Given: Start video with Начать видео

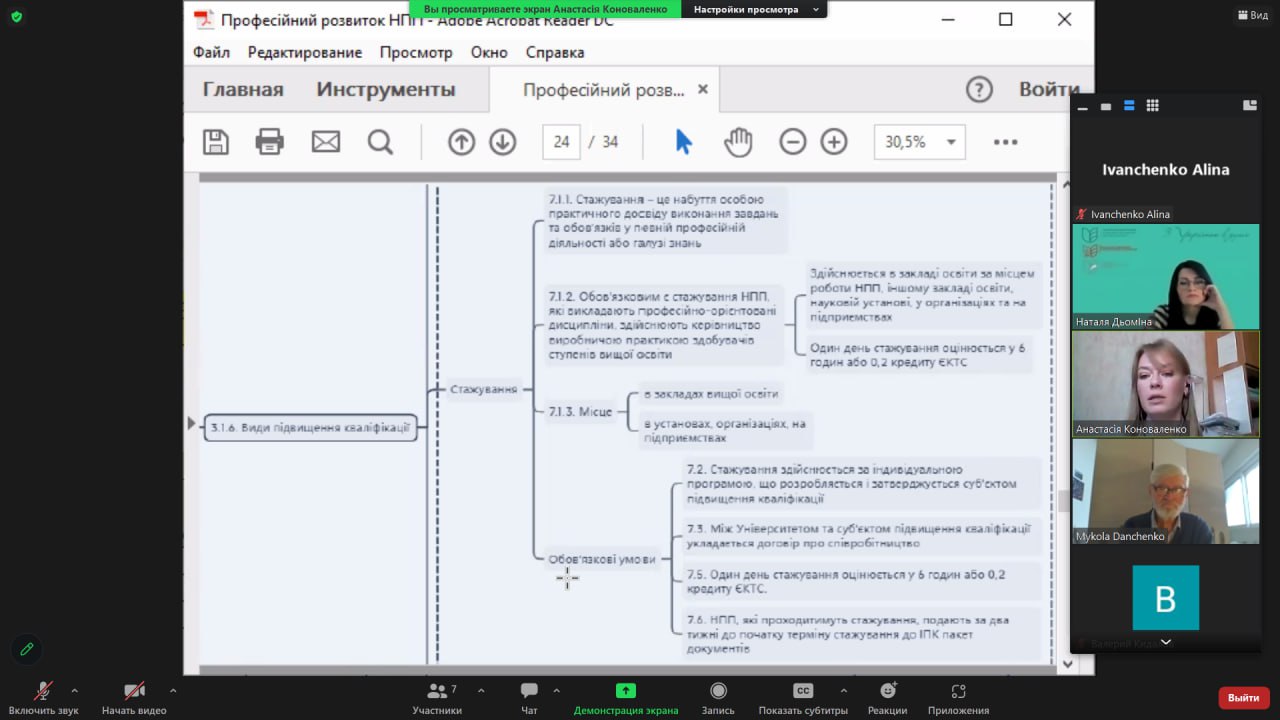Looking at the screenshot, I should point(134,697).
